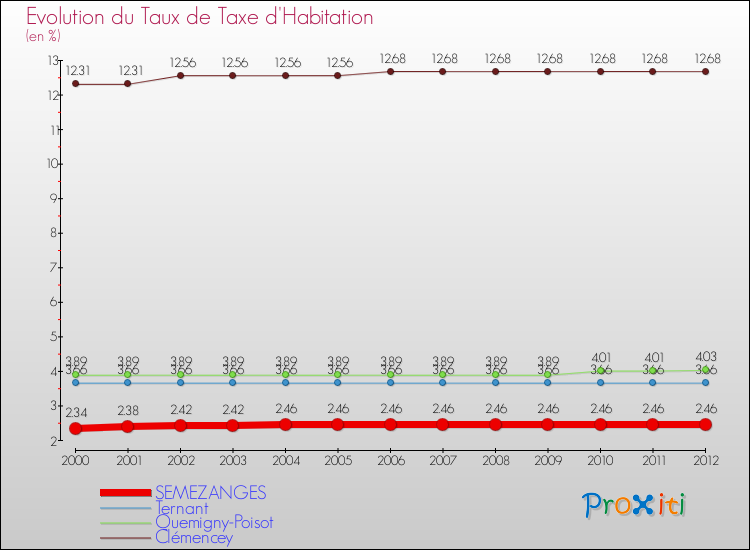Click the red SEMEZANGES legend line swatch

(x=126, y=493)
